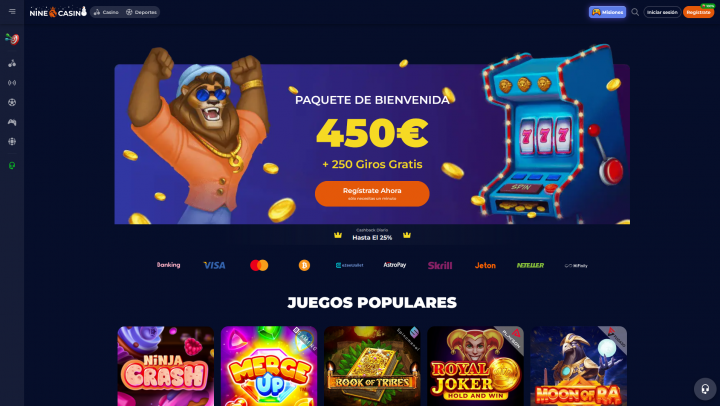Select the globe-style ball sidebar icon
The height and width of the screenshot is (406, 720).
(12, 141)
